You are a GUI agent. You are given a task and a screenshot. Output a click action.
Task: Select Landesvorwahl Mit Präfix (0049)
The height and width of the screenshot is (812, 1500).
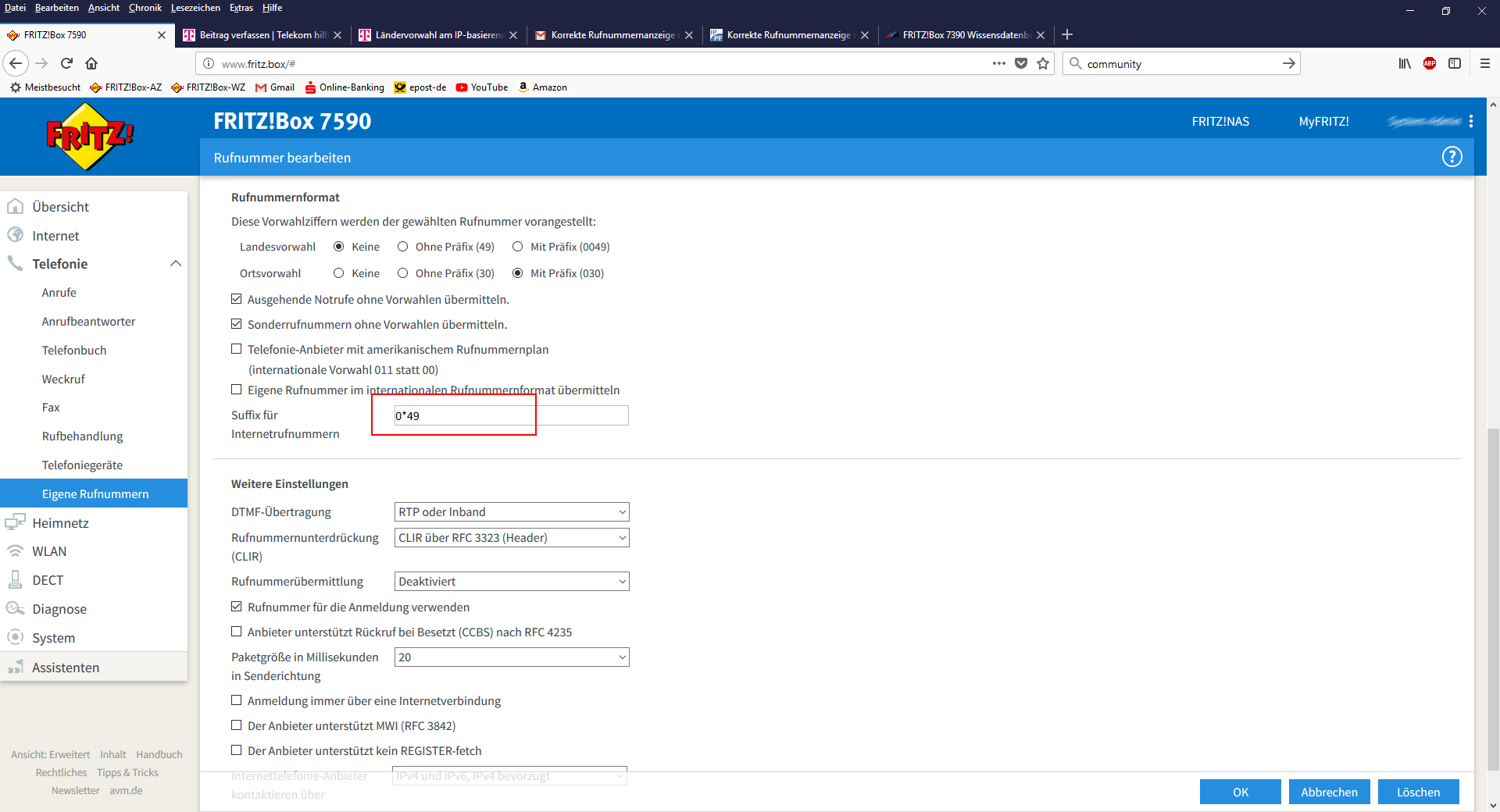[x=517, y=247]
